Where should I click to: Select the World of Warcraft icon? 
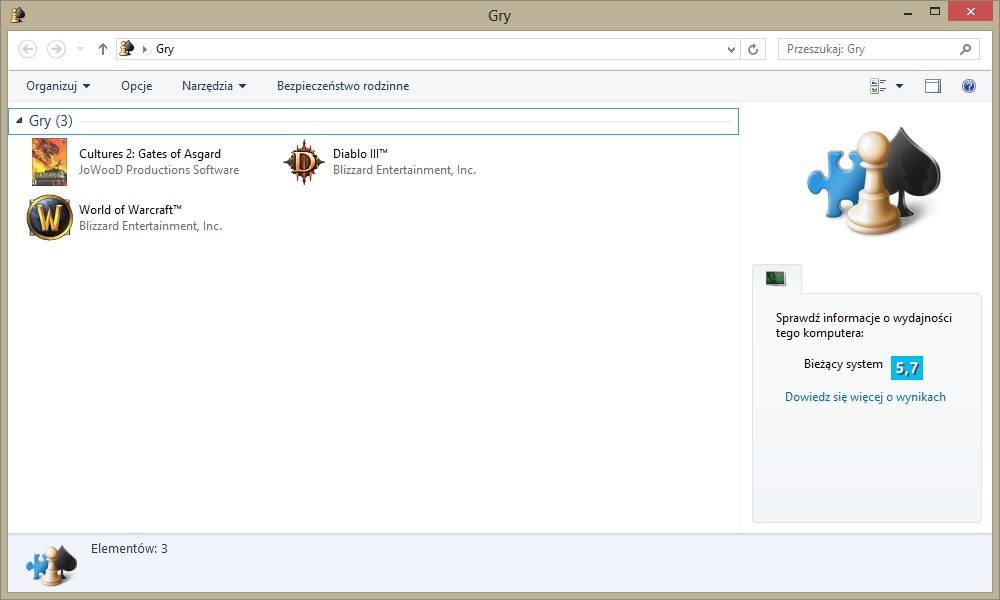[50, 217]
